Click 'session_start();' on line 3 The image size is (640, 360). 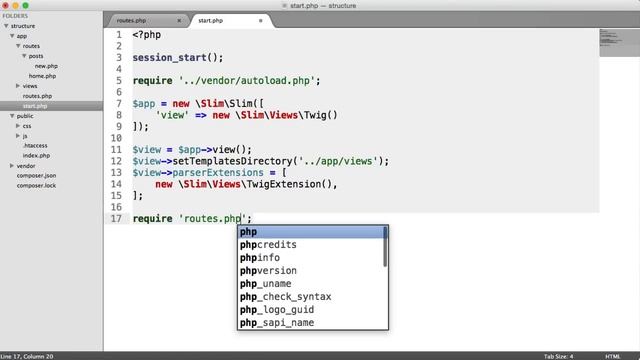[x=178, y=58]
